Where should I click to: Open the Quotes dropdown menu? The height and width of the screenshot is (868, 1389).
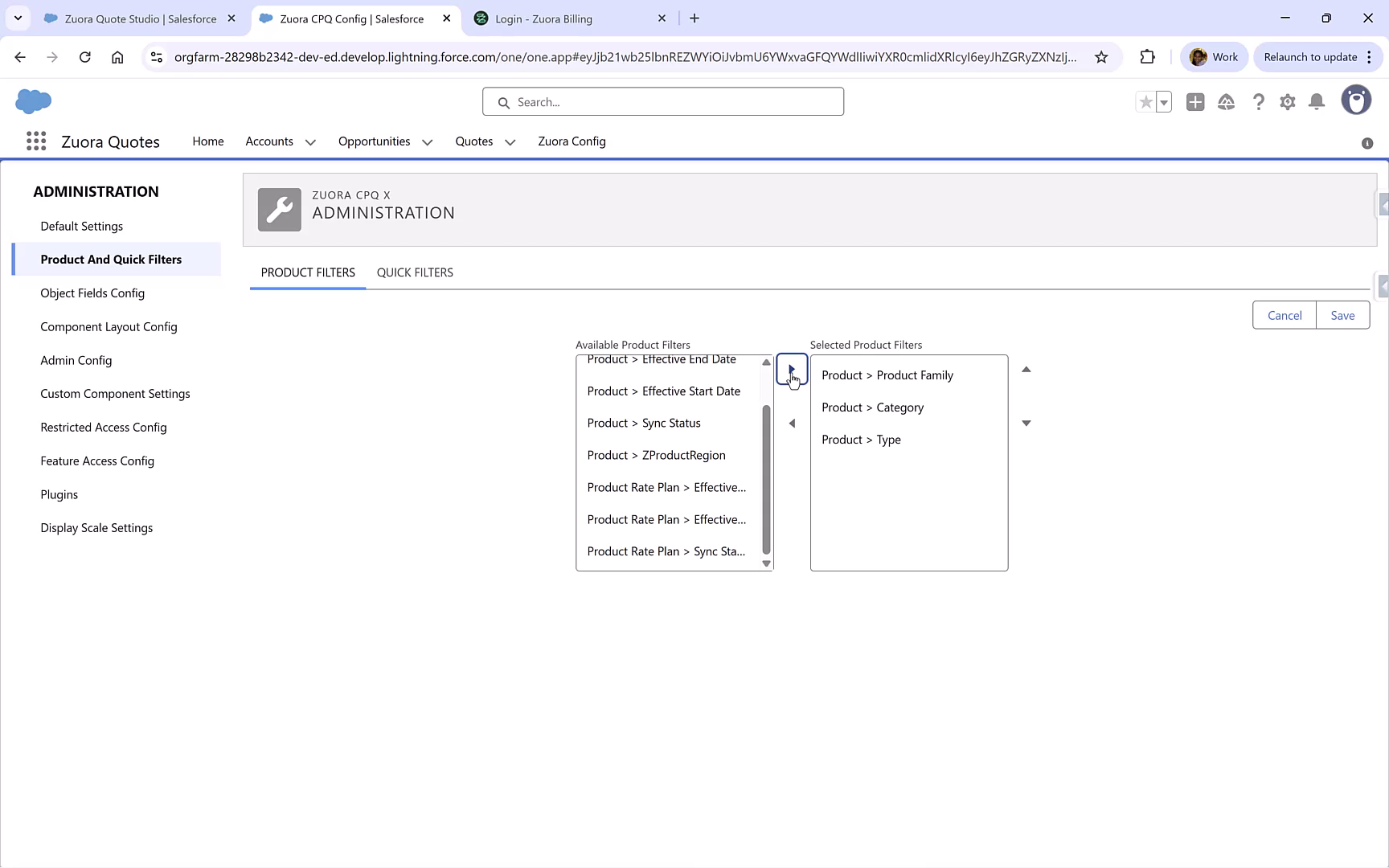click(x=510, y=141)
